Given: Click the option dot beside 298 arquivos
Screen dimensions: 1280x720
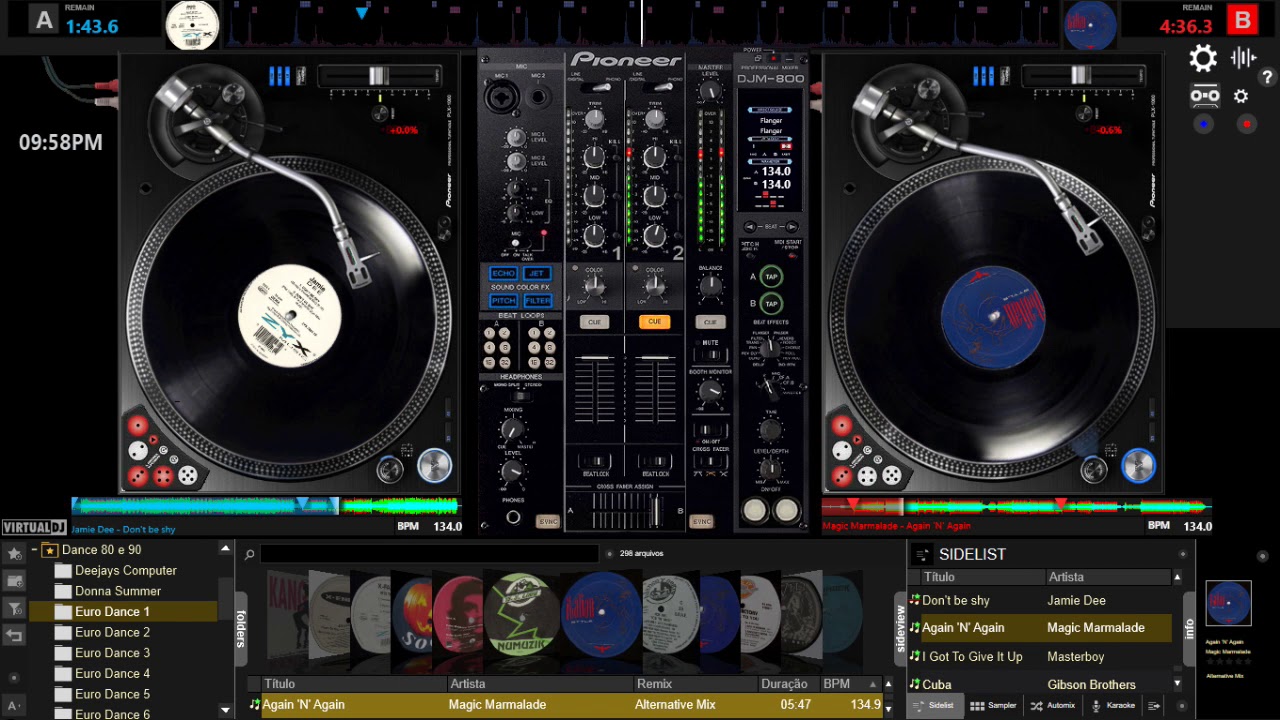Looking at the screenshot, I should click(608, 553).
